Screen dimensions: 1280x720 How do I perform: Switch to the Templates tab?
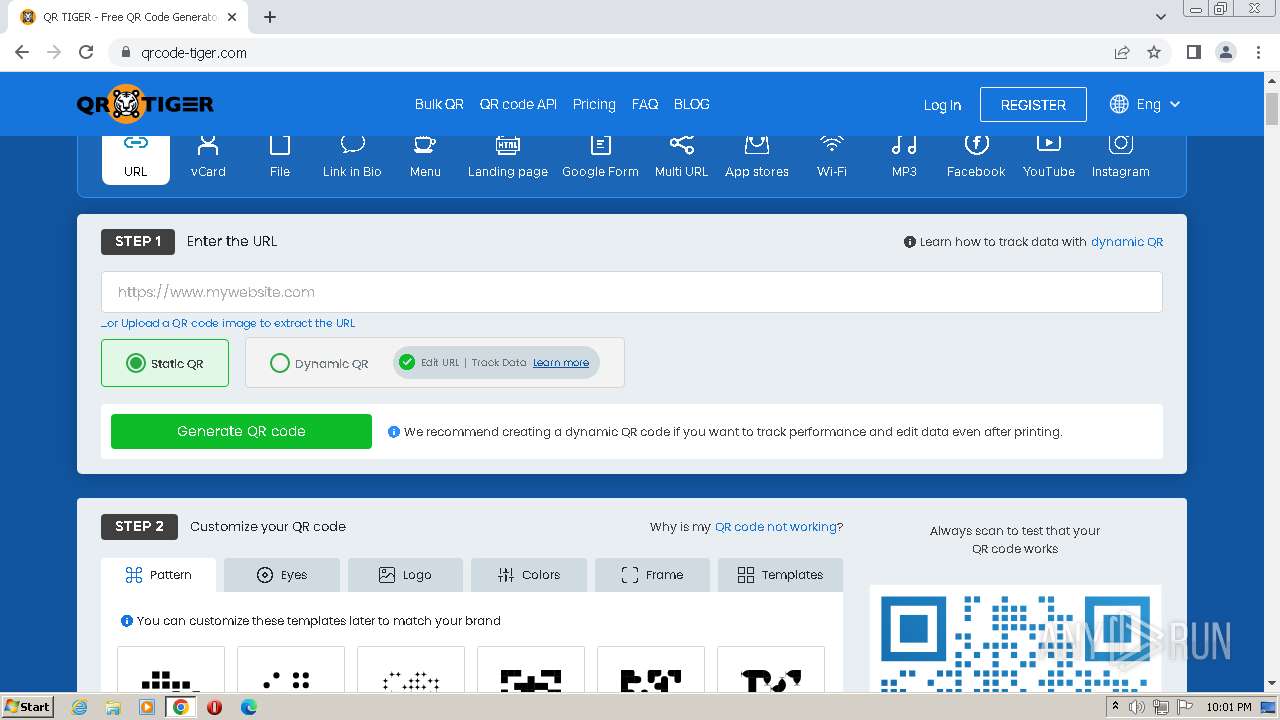(780, 575)
